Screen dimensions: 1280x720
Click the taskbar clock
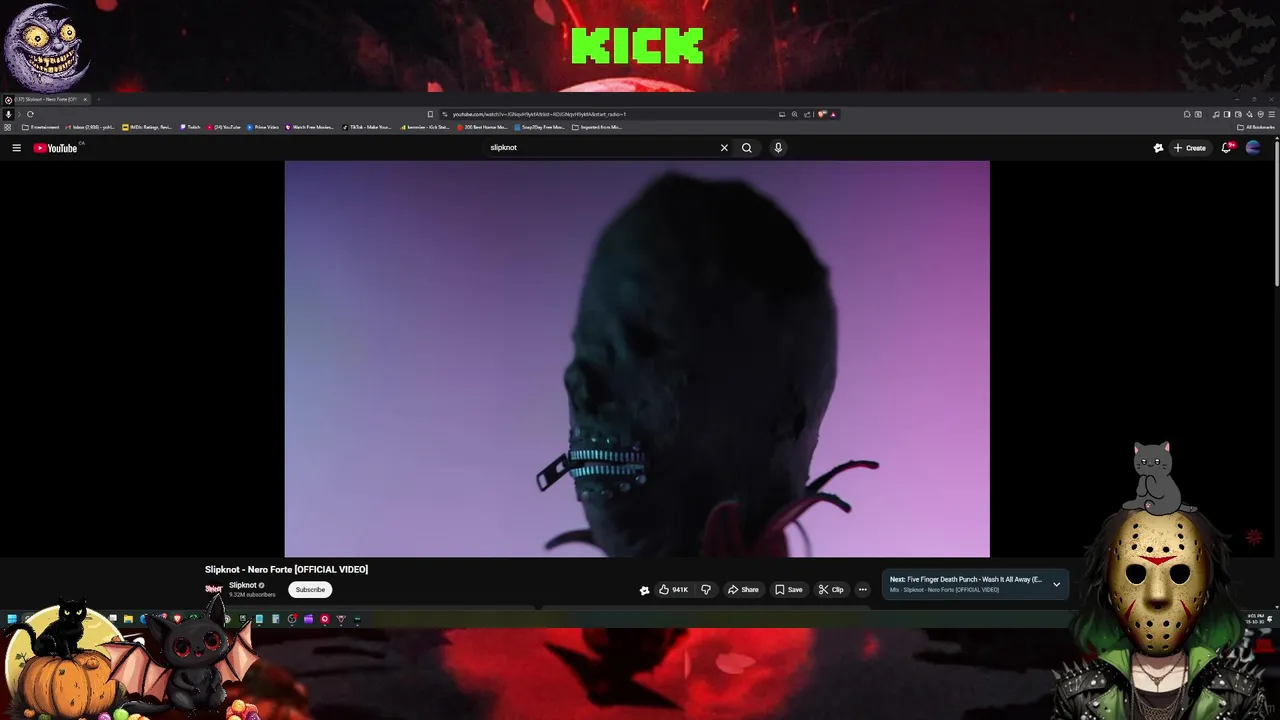point(1254,619)
